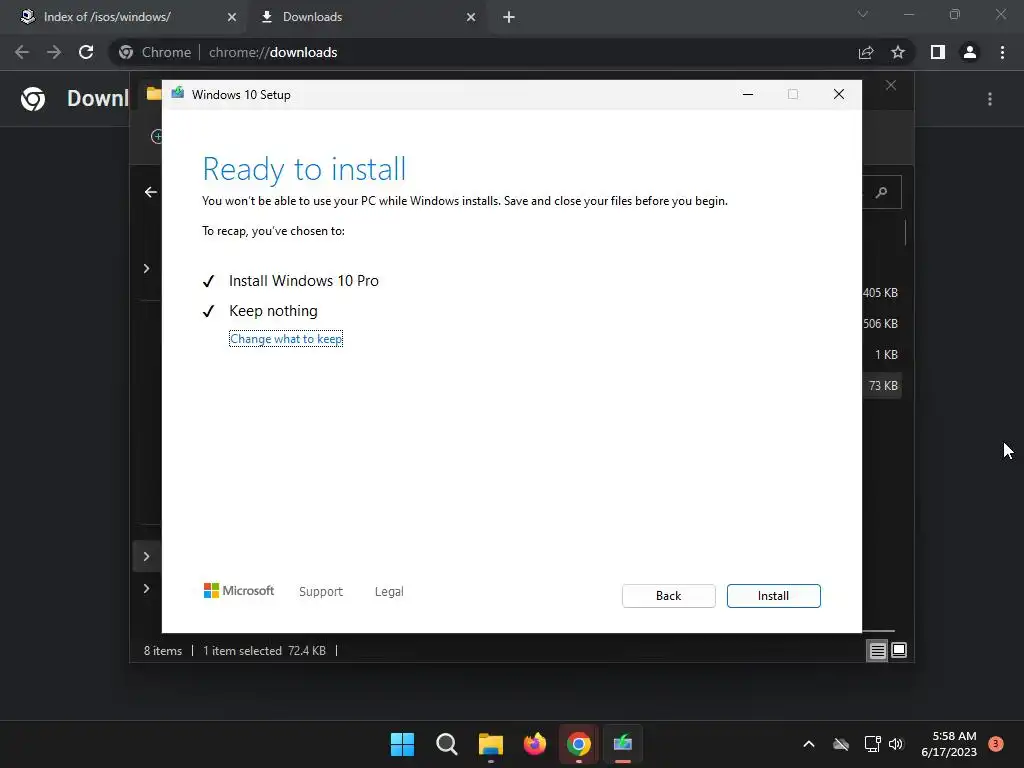Reload the Chrome page
The image size is (1024, 768).
click(86, 52)
